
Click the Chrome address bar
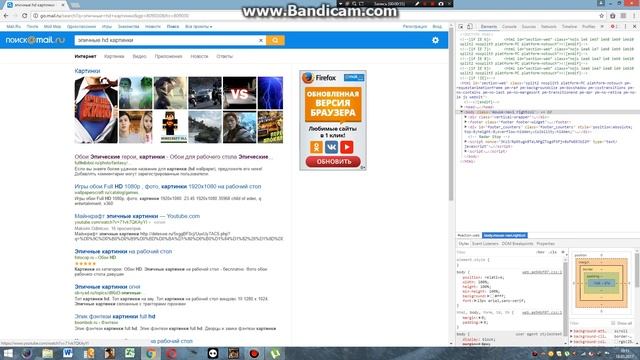[314, 16]
